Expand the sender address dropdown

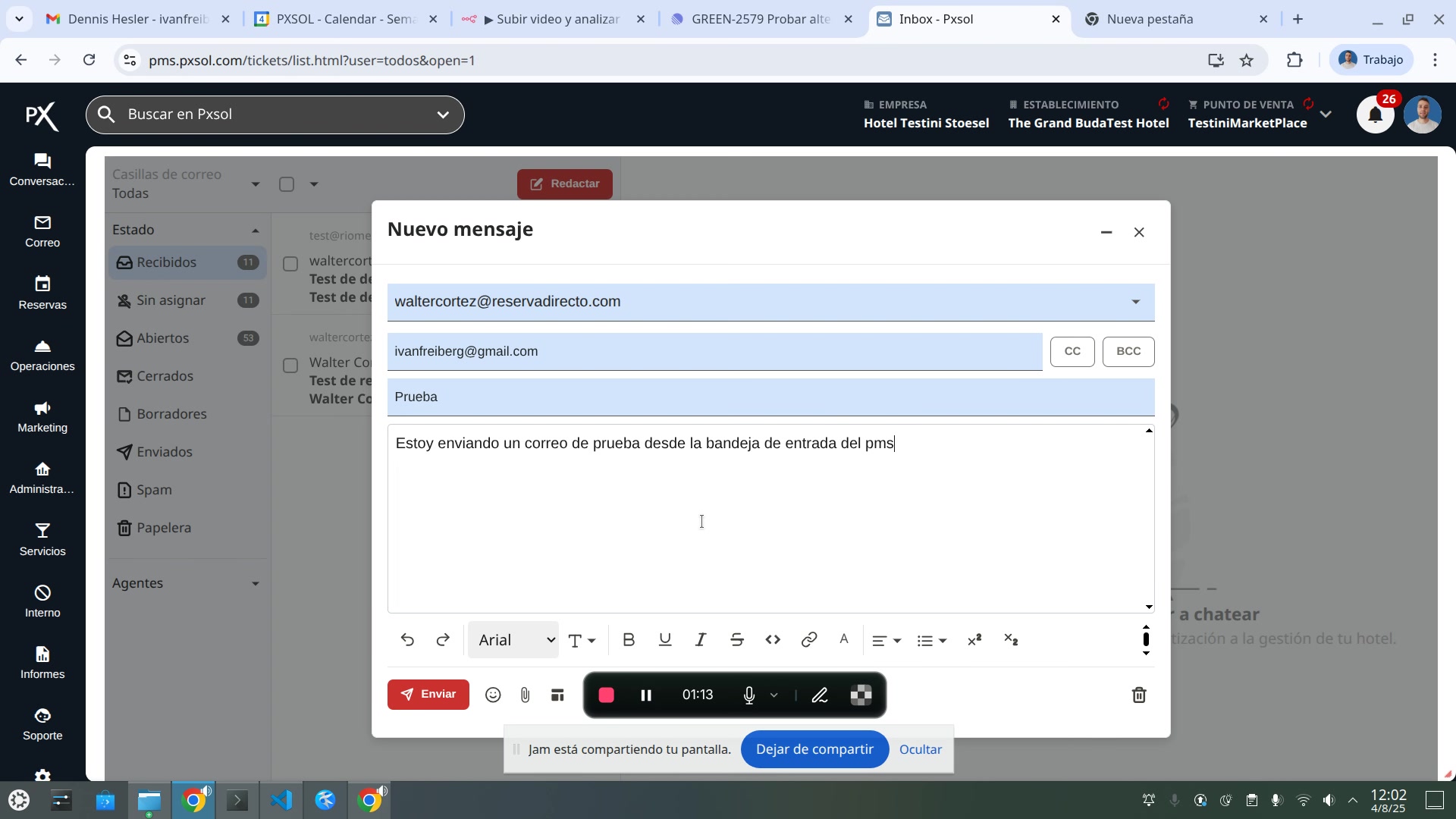click(1135, 302)
